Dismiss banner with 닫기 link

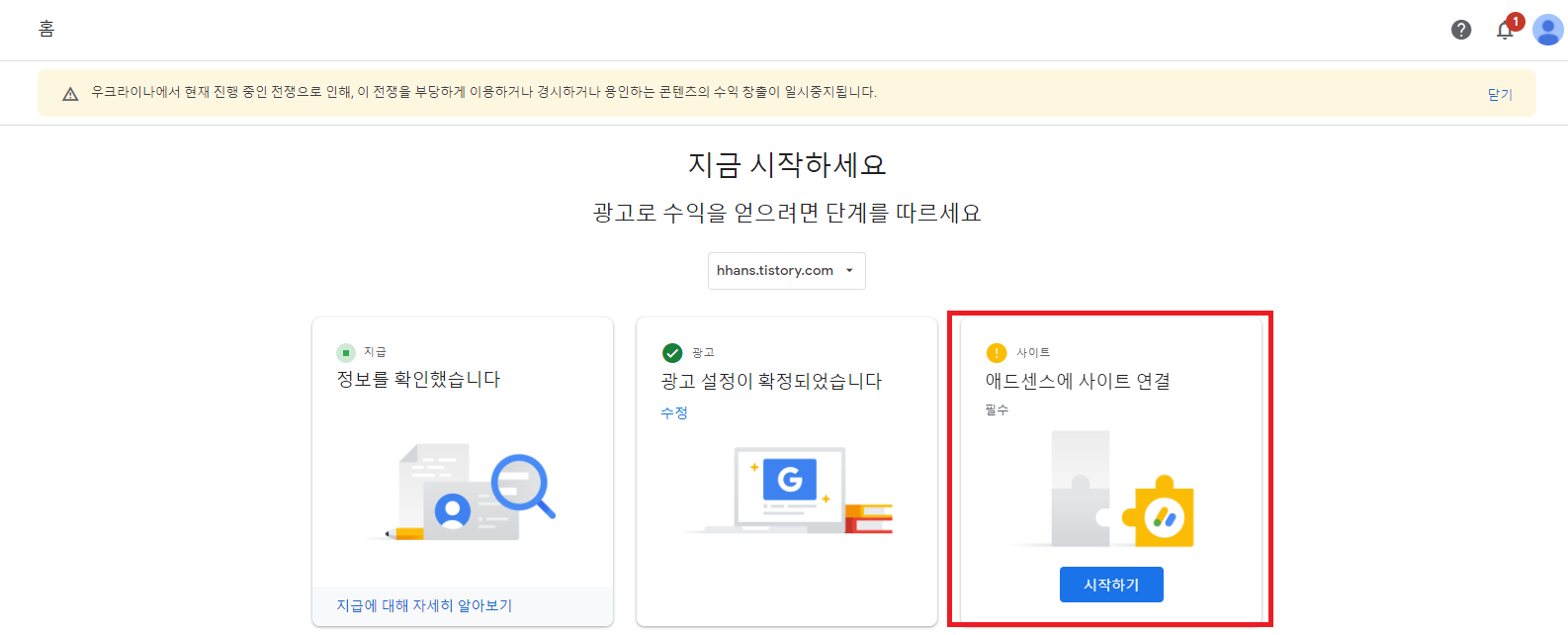[x=1500, y=94]
